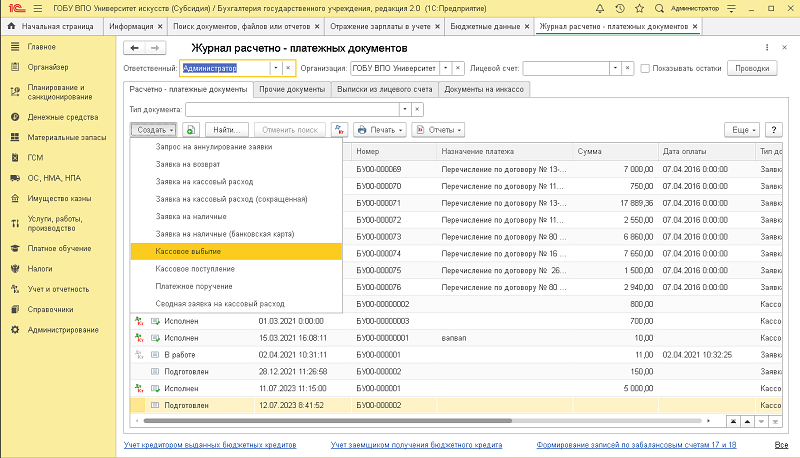Click the help question mark button
This screenshot has width=800, height=458.
772,130
